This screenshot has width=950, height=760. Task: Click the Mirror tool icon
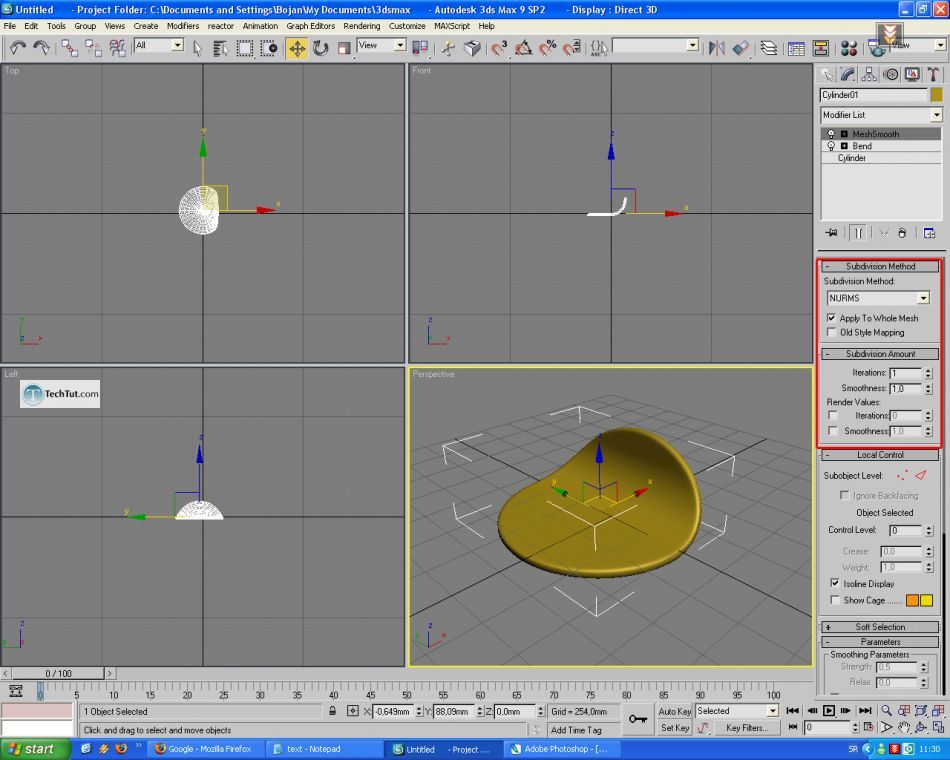pyautogui.click(x=716, y=47)
